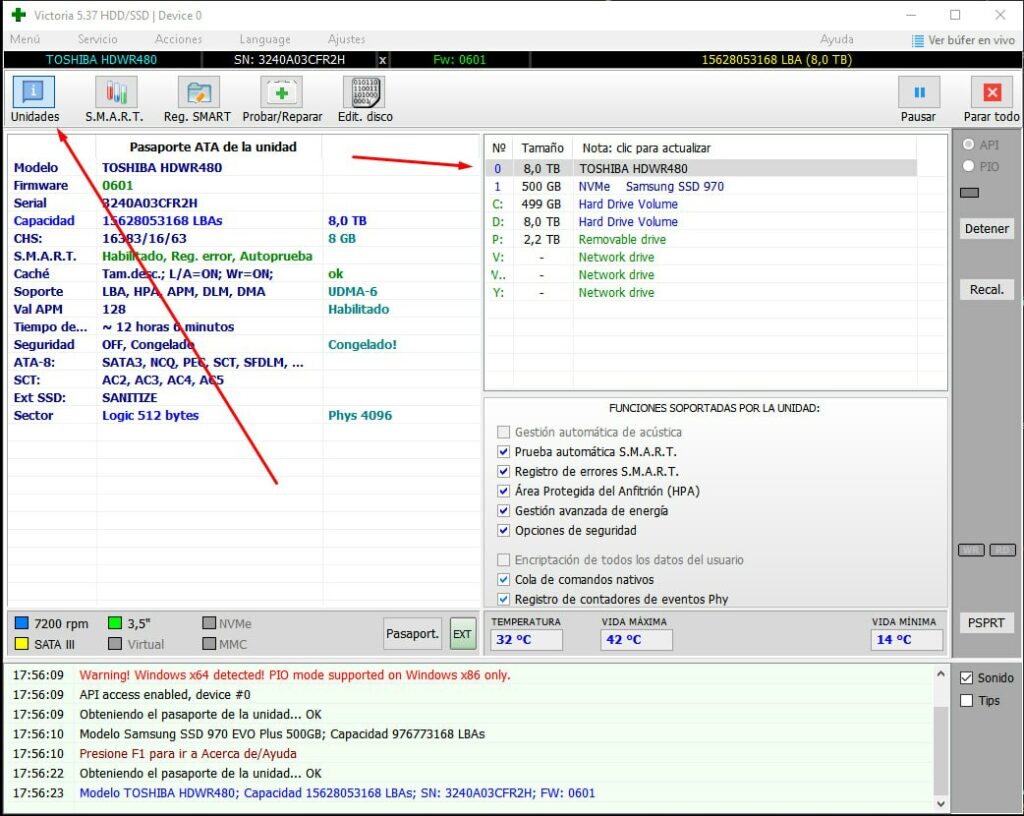Select the API radio button
1024x816 pixels.
[968, 144]
